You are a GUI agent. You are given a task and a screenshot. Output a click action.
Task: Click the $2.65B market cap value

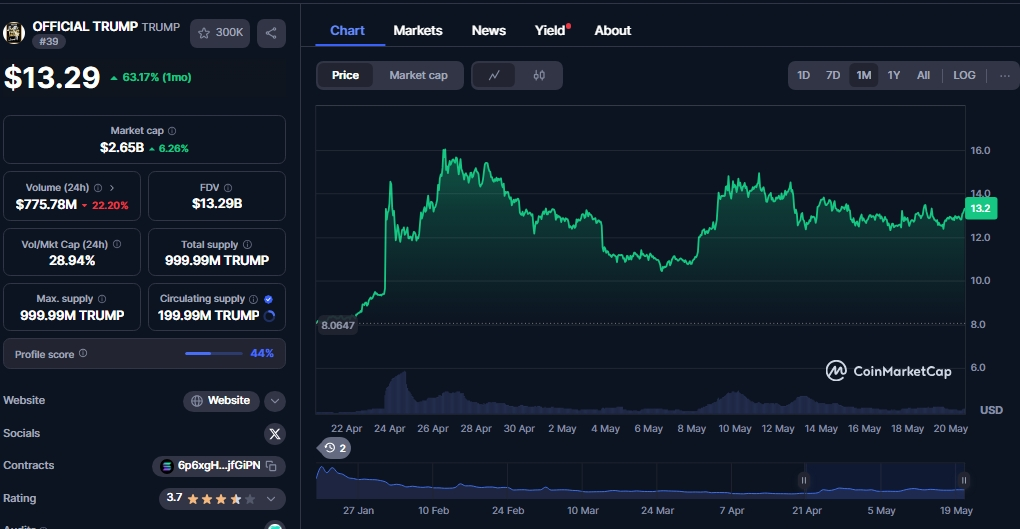pos(122,148)
